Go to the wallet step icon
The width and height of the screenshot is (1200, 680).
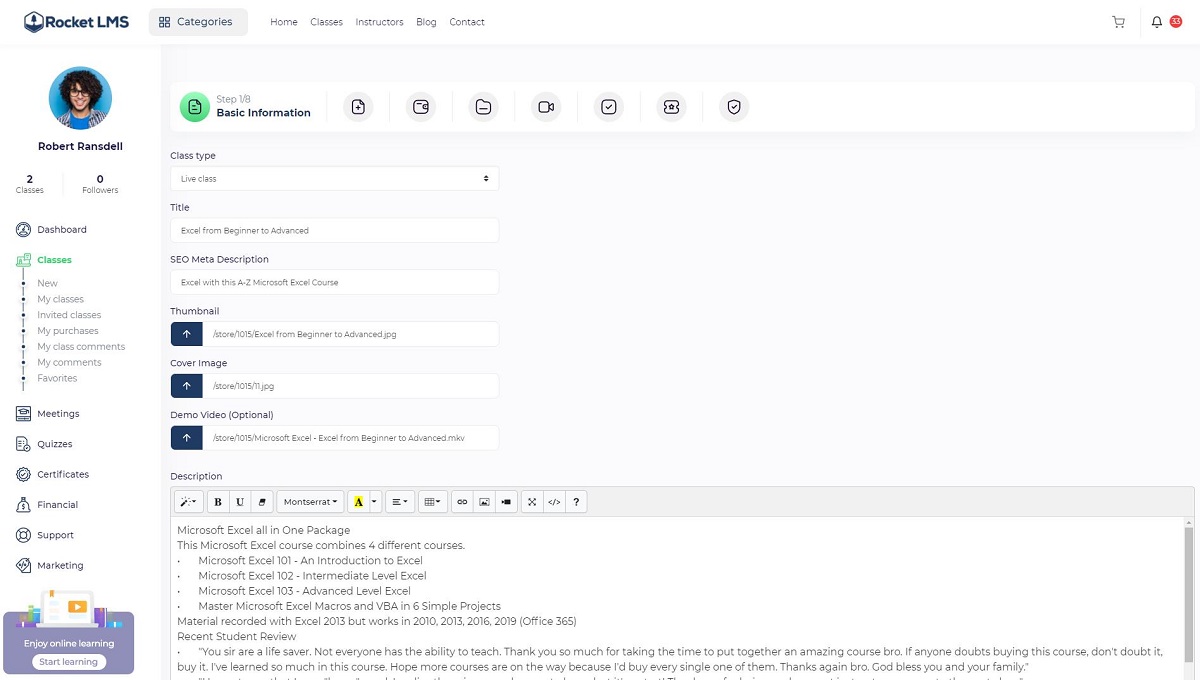[421, 107]
